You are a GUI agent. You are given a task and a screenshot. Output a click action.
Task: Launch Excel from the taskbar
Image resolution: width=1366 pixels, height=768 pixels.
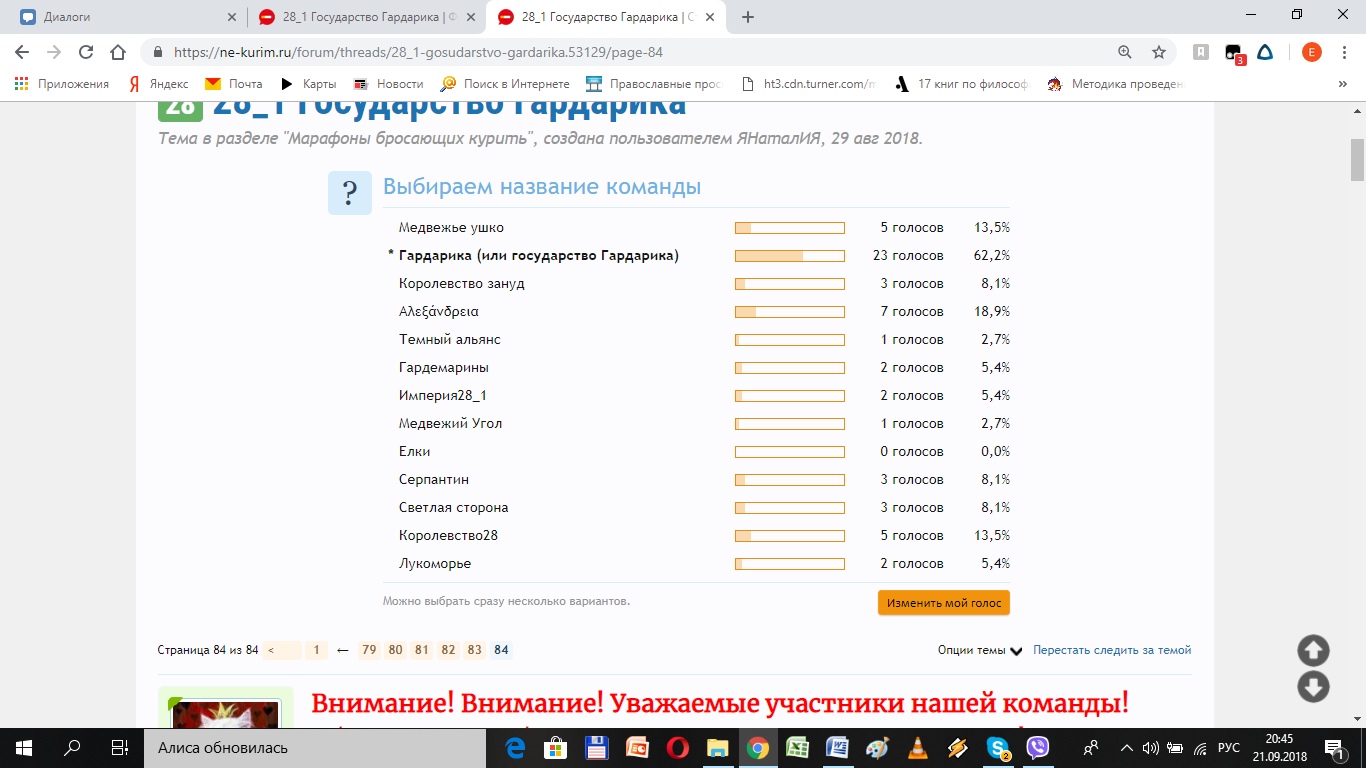coord(797,748)
